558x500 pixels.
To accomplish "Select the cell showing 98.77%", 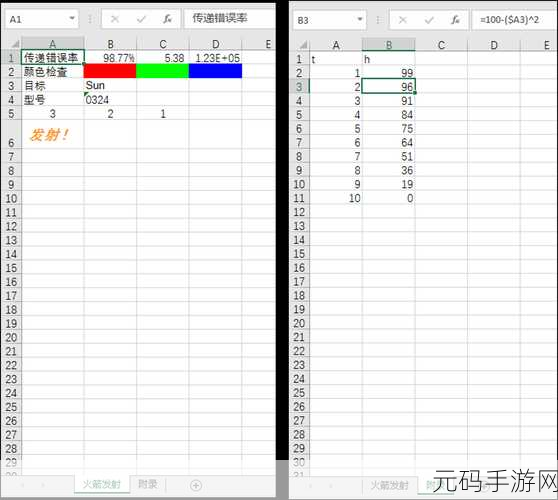I will click(110, 57).
